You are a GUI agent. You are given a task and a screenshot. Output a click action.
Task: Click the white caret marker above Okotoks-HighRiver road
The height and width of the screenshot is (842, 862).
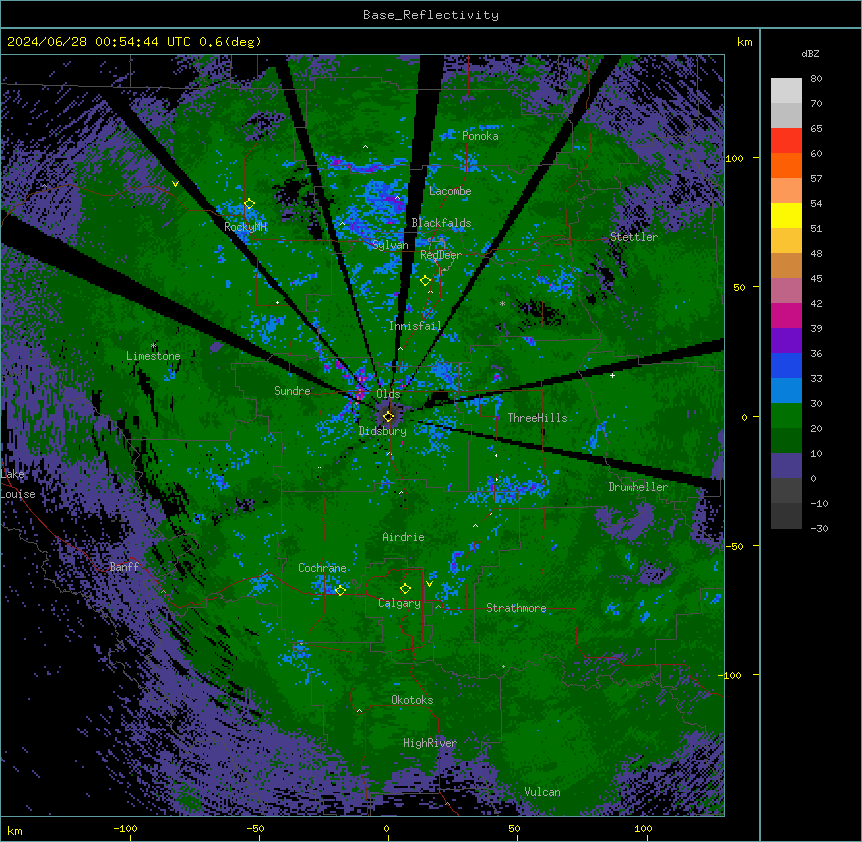pyautogui.click(x=359, y=711)
